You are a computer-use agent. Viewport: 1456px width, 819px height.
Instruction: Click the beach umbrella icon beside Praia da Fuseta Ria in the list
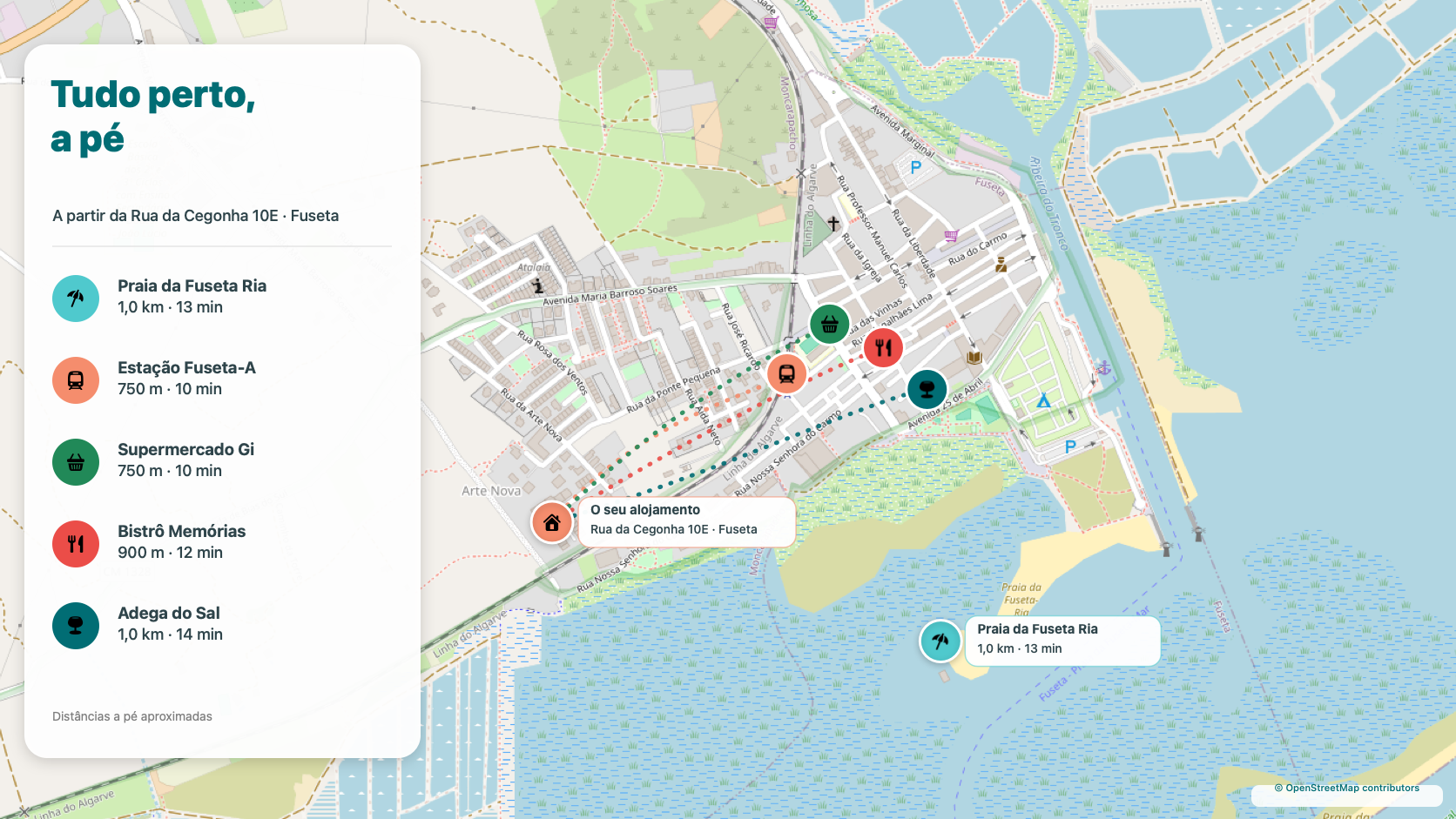point(76,299)
